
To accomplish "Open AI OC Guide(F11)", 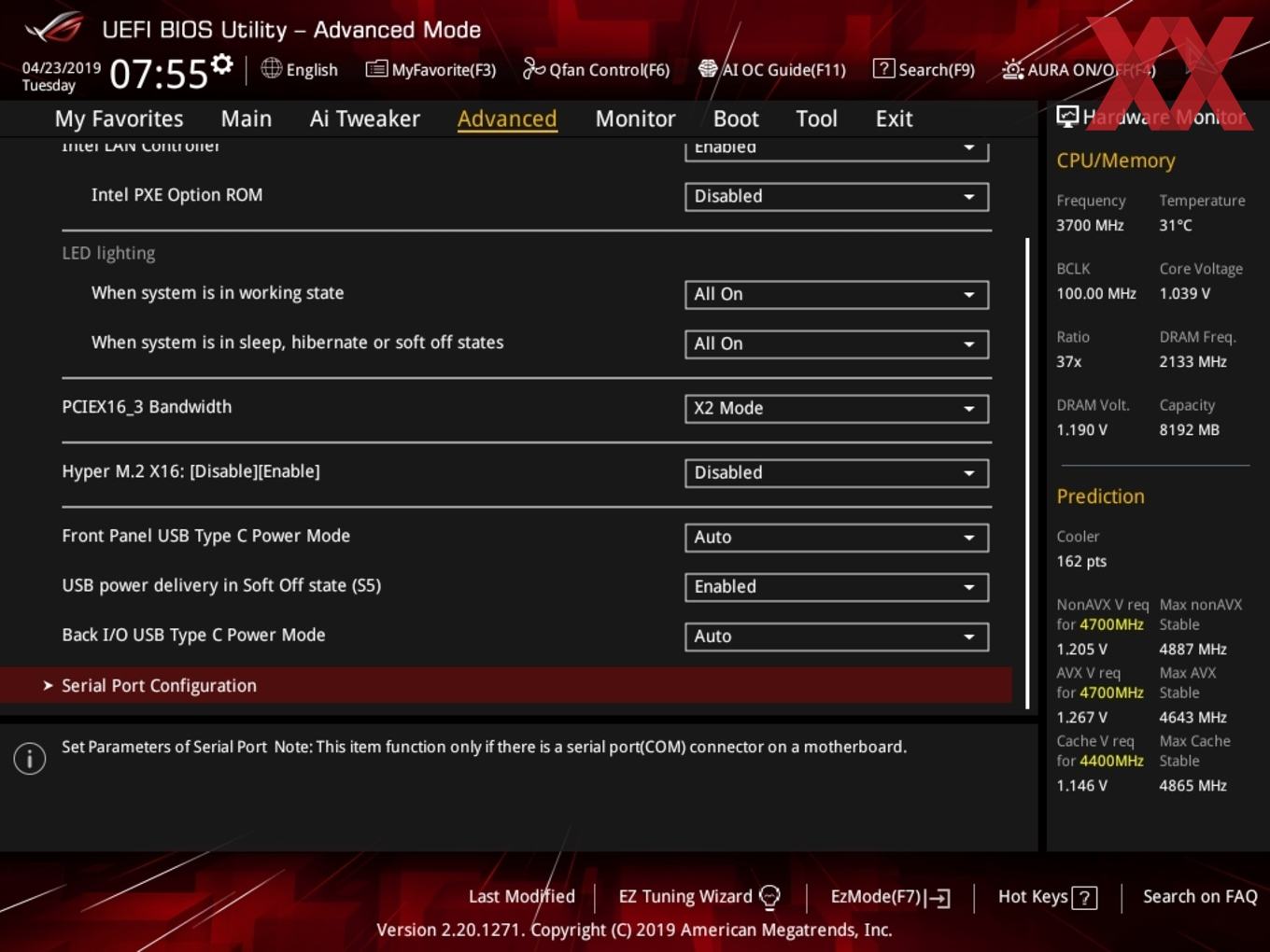I will (x=772, y=69).
